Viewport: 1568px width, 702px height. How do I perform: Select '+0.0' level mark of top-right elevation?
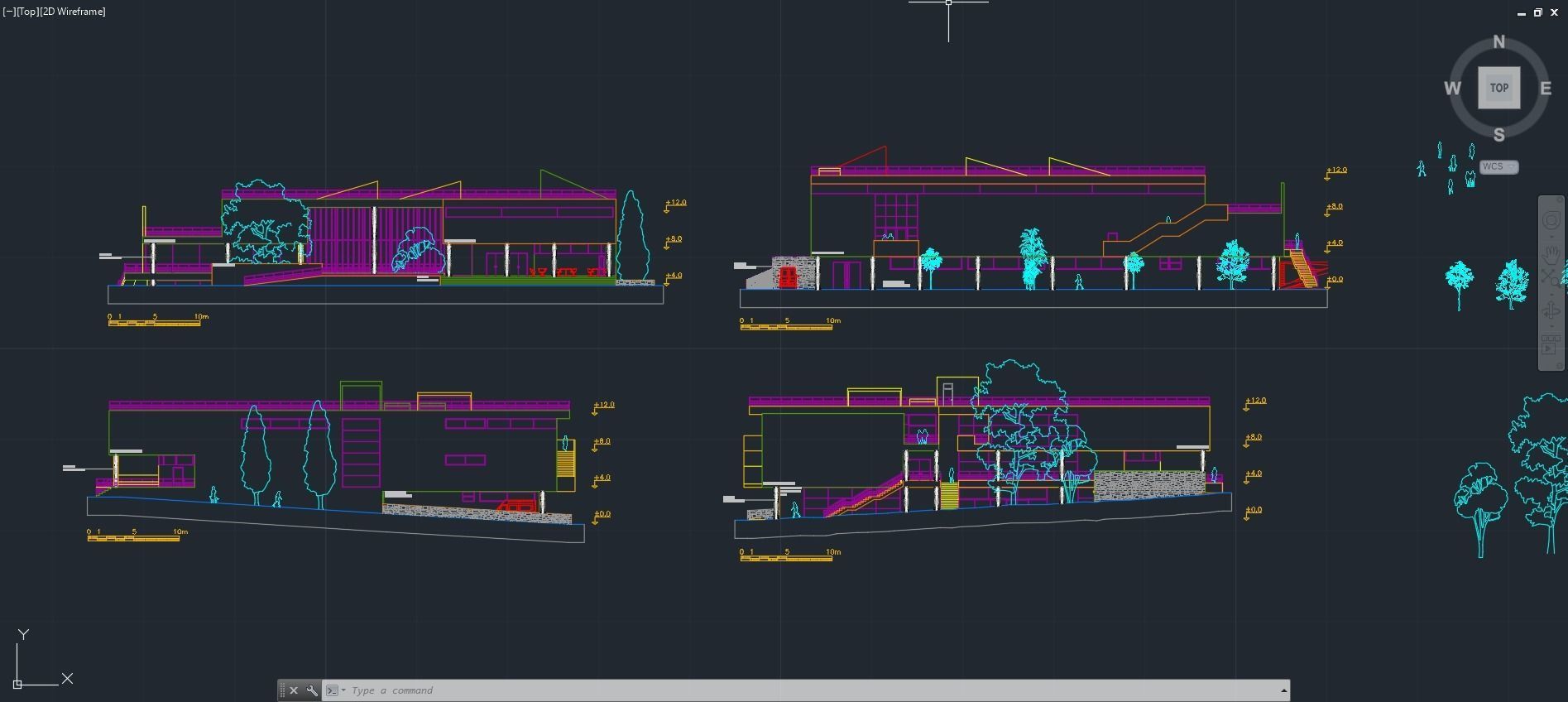1334,281
